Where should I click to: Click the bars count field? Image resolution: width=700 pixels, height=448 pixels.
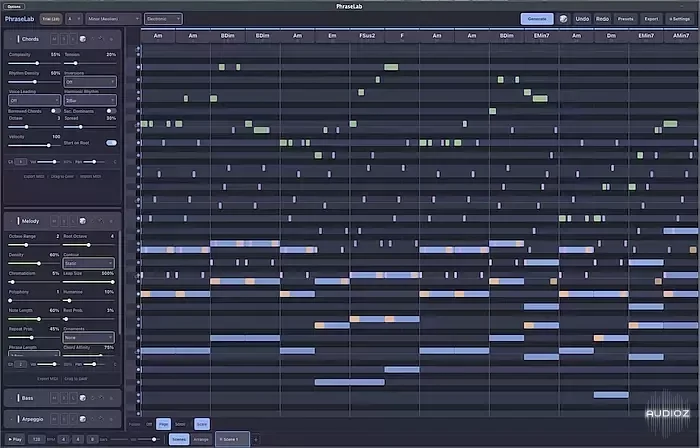click(92, 439)
